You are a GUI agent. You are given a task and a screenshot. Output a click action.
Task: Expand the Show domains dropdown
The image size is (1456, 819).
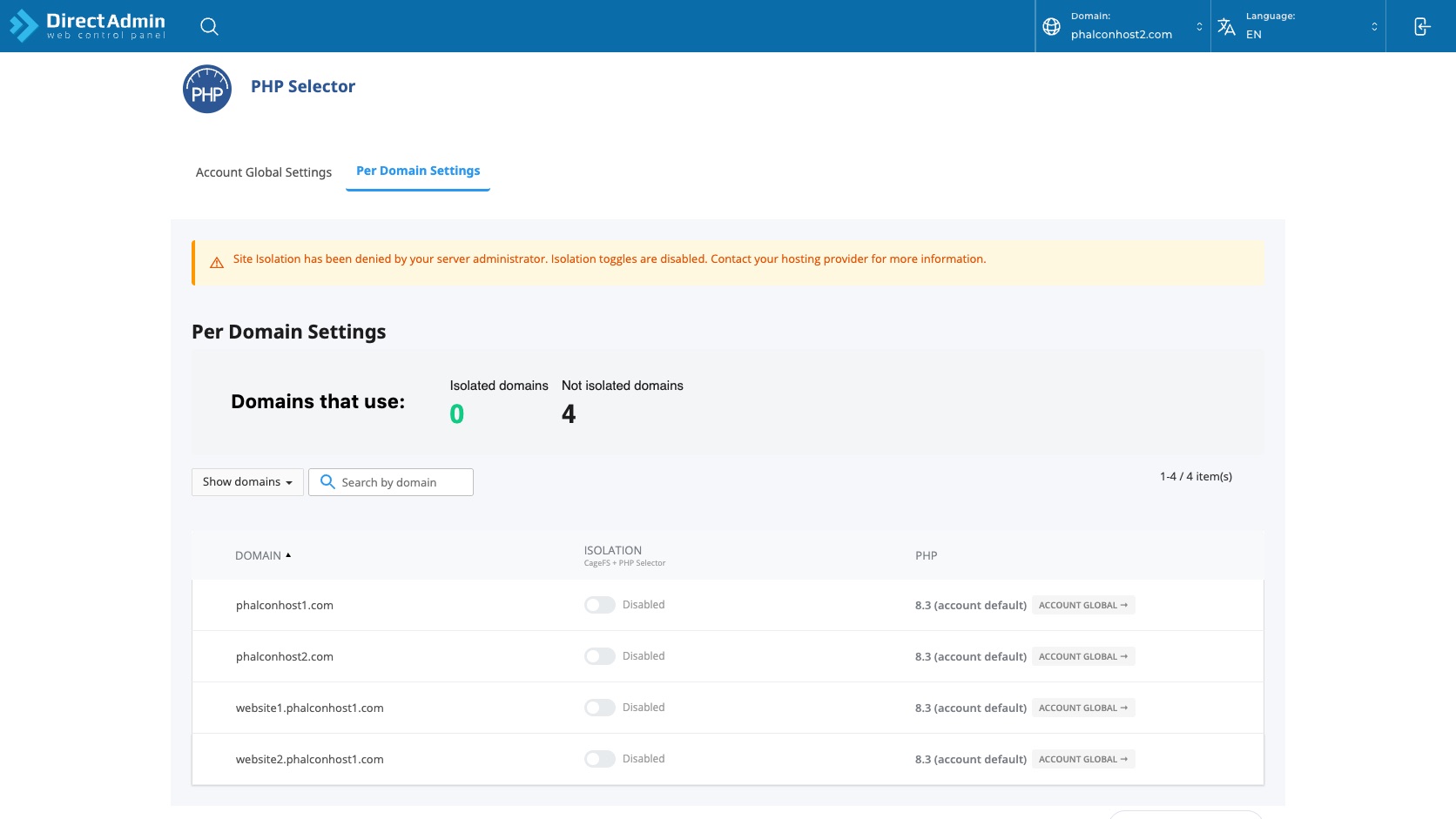coord(247,482)
